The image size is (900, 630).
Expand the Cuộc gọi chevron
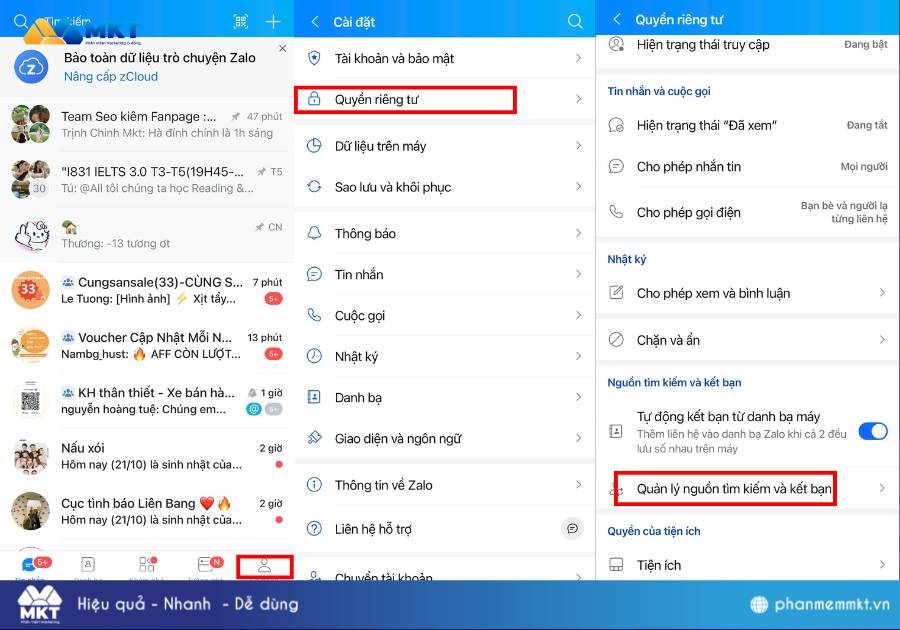(x=578, y=315)
